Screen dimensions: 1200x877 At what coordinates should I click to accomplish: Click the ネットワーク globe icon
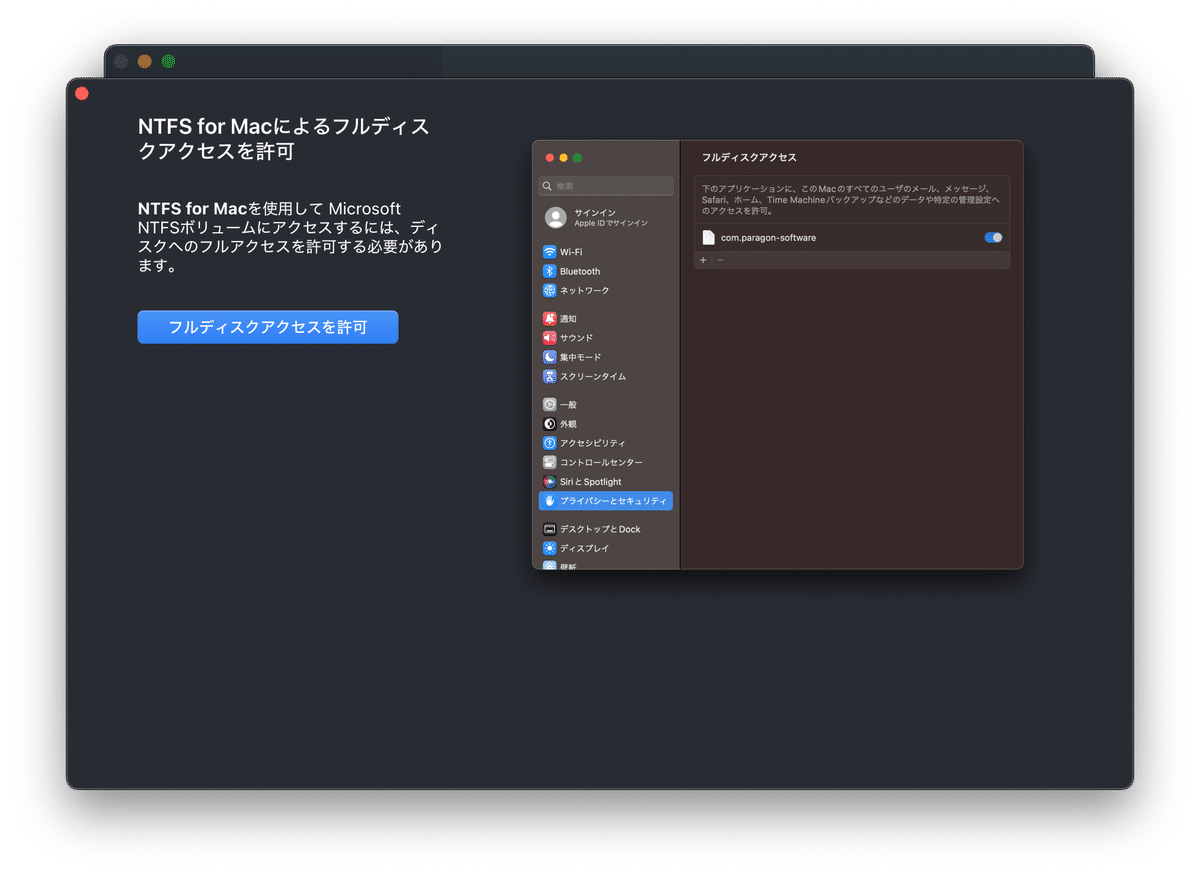(549, 290)
